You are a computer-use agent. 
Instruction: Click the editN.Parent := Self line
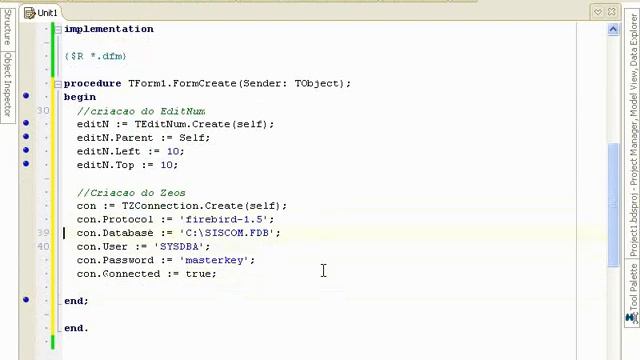[x=143, y=138]
